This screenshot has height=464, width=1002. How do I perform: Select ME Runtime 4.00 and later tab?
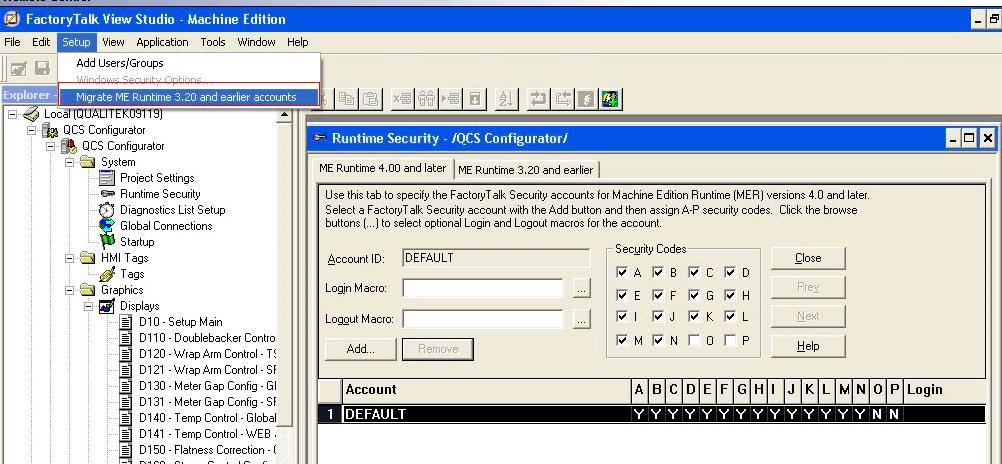[382, 168]
